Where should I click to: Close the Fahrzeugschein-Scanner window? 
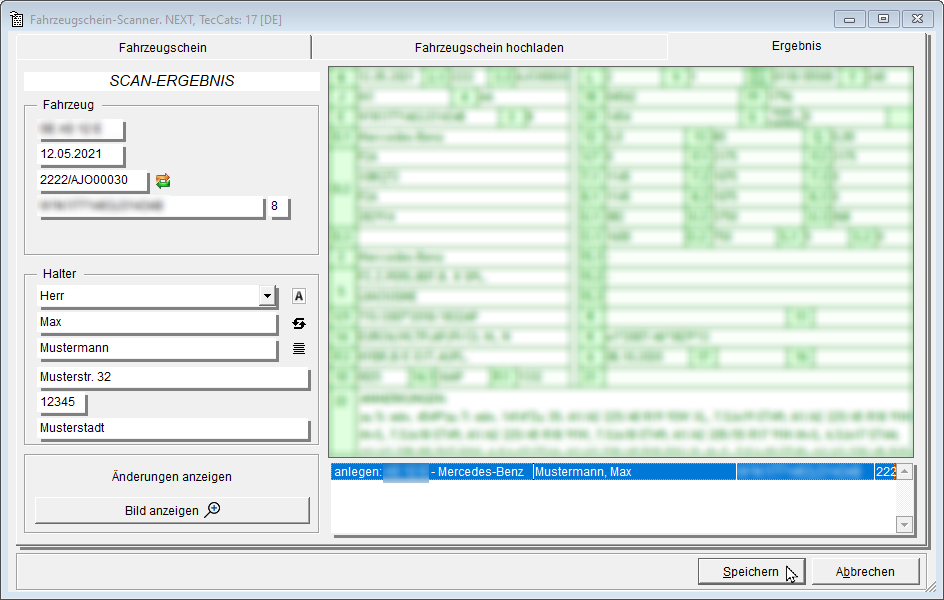[x=917, y=19]
